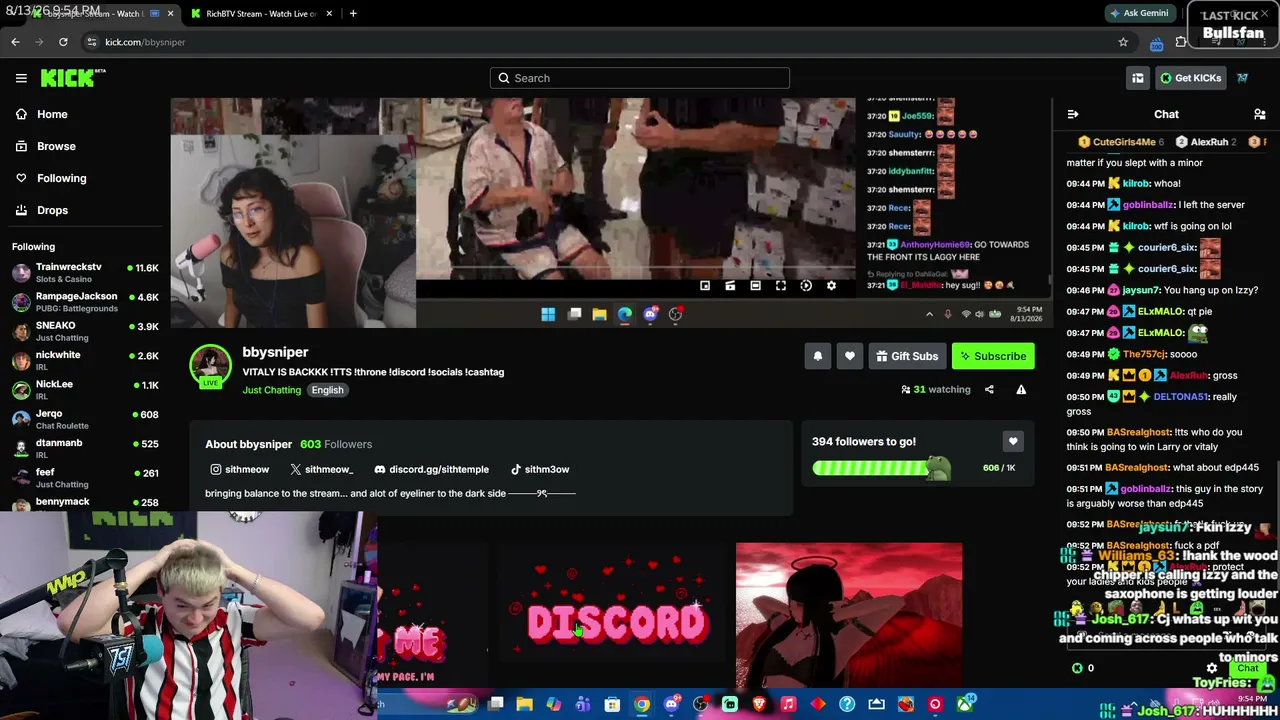Open OBS Studio from the taskbar
The width and height of the screenshot is (1280, 720).
[x=700, y=704]
